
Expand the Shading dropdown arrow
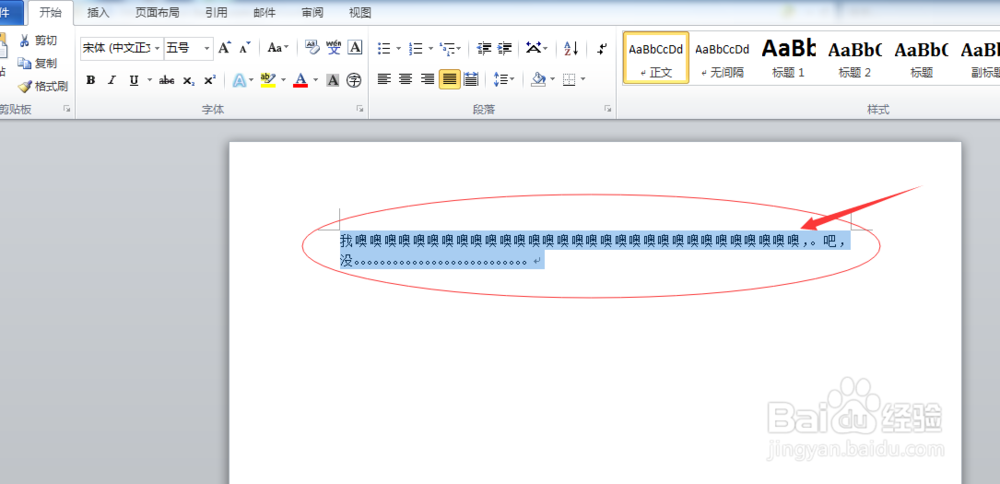click(x=552, y=80)
